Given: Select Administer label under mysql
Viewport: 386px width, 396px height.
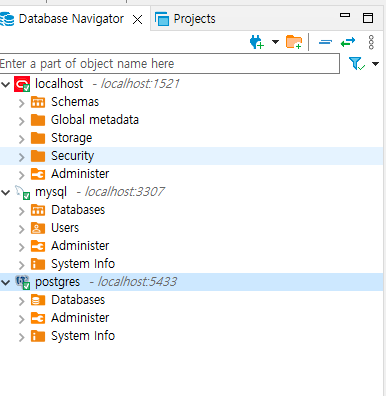Looking at the screenshot, I should click(80, 246).
